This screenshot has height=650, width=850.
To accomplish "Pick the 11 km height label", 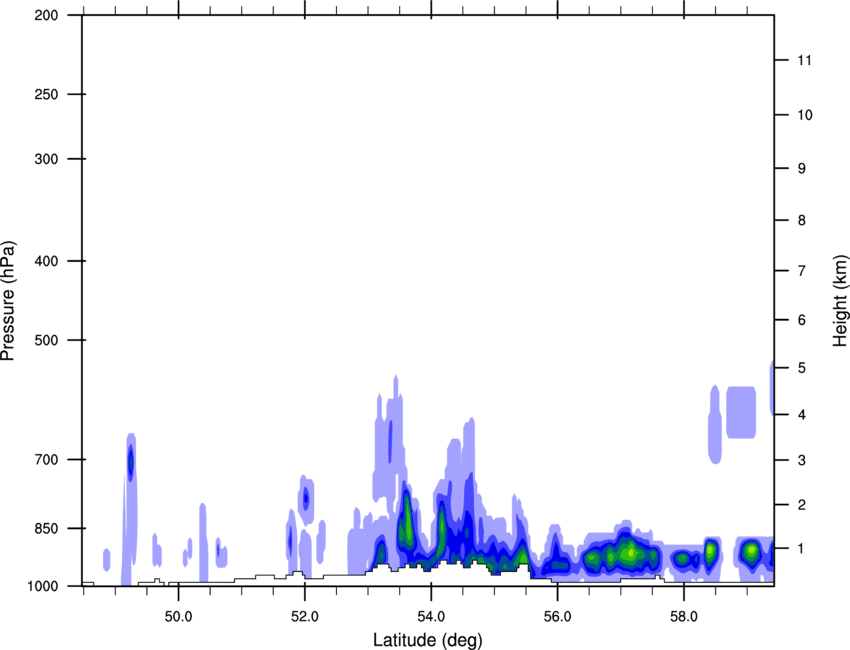I will 804,60.
